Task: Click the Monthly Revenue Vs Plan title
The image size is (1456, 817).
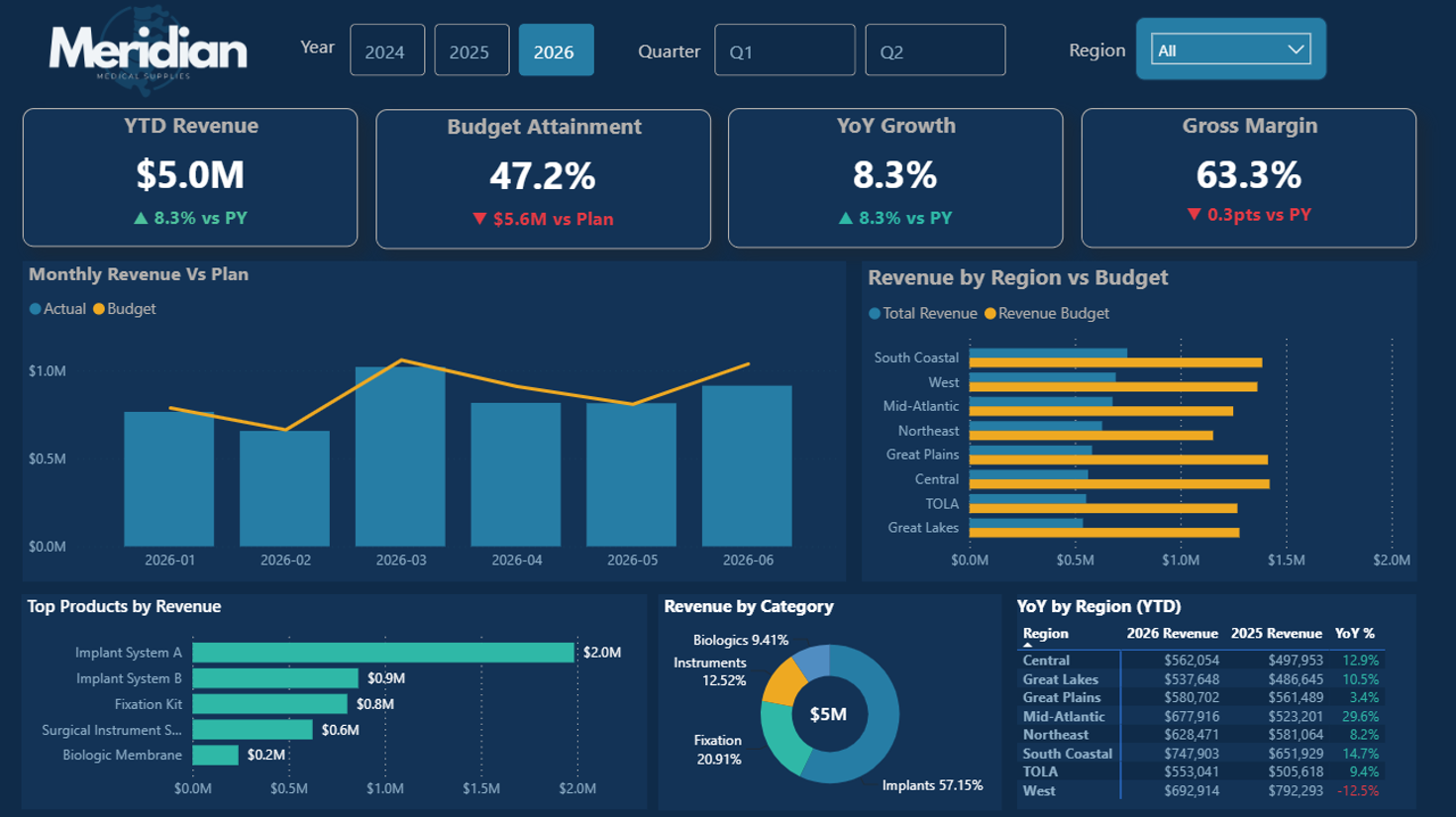Action: pos(139,274)
